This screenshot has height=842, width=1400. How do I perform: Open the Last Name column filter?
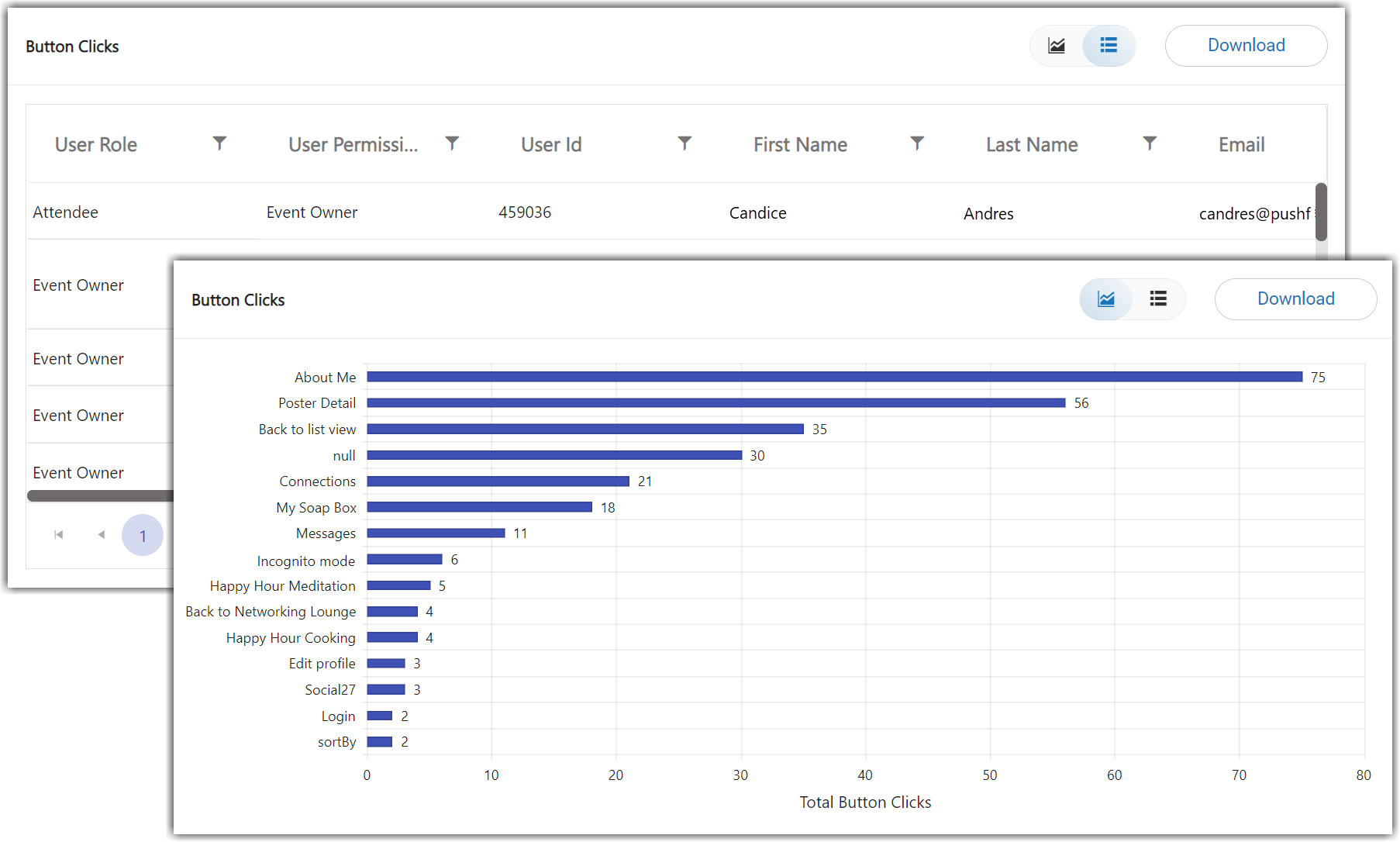point(1150,143)
